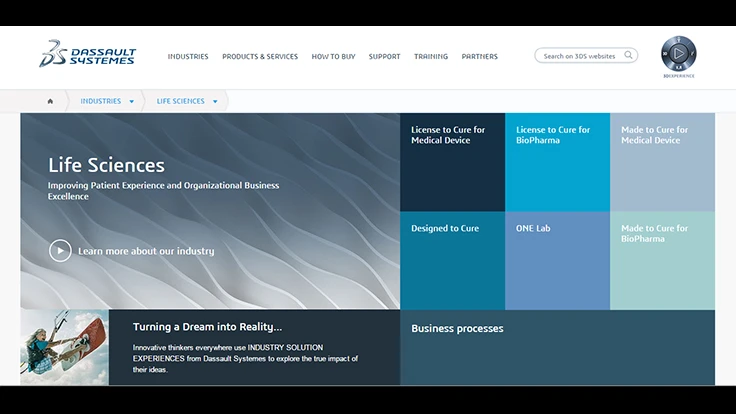The image size is (736, 414).
Task: Open the Support menu item
Action: pos(384,57)
